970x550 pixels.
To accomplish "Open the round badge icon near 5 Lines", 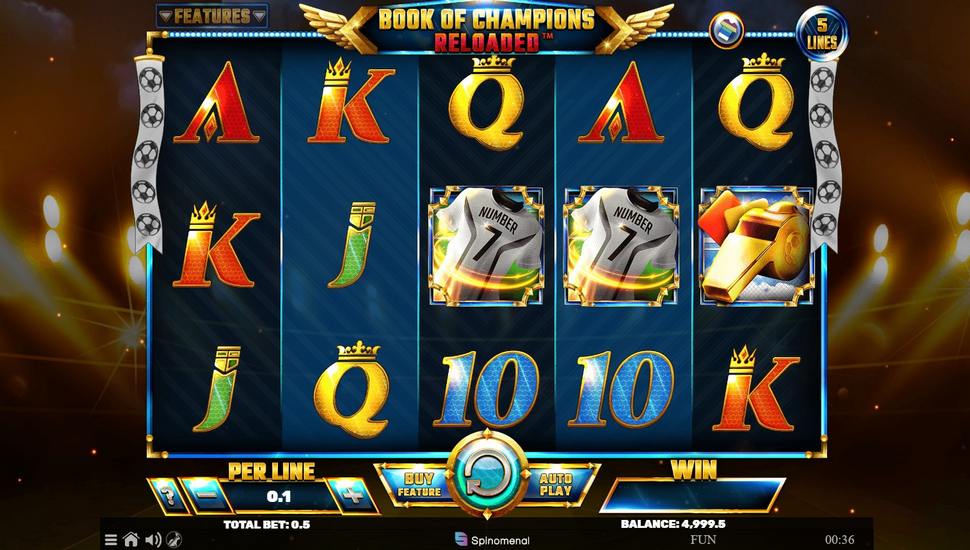I will [x=726, y=30].
